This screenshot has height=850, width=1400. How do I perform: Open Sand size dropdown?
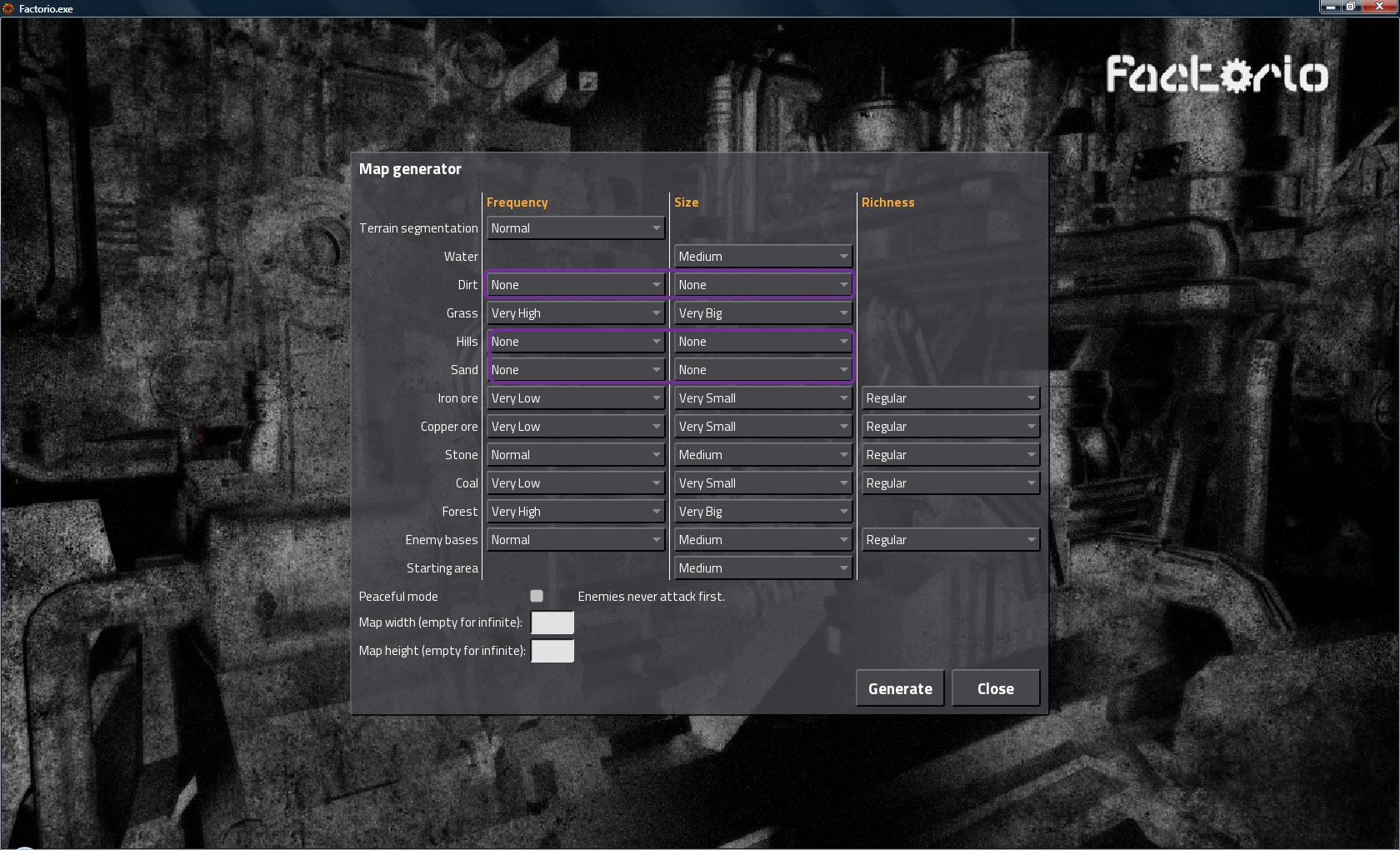coord(763,370)
